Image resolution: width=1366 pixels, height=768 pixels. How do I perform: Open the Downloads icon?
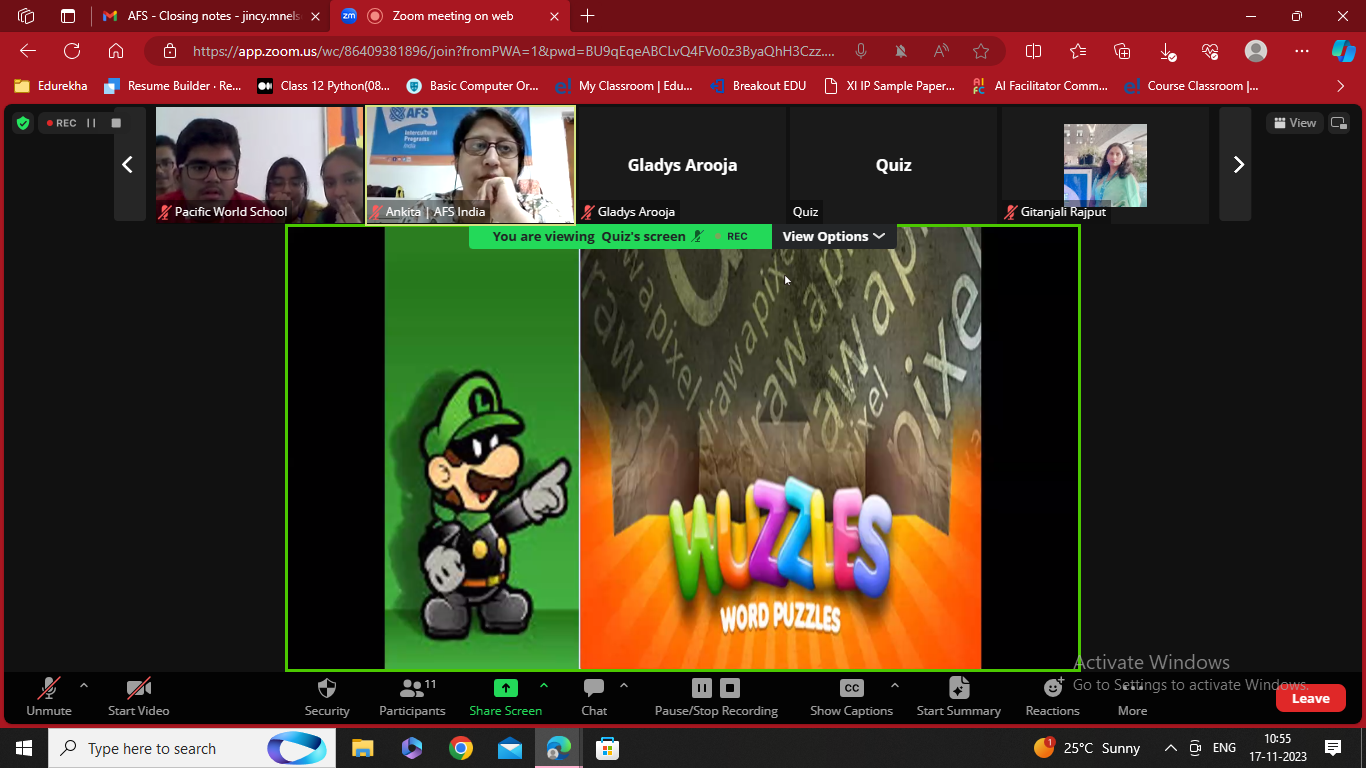1167,51
